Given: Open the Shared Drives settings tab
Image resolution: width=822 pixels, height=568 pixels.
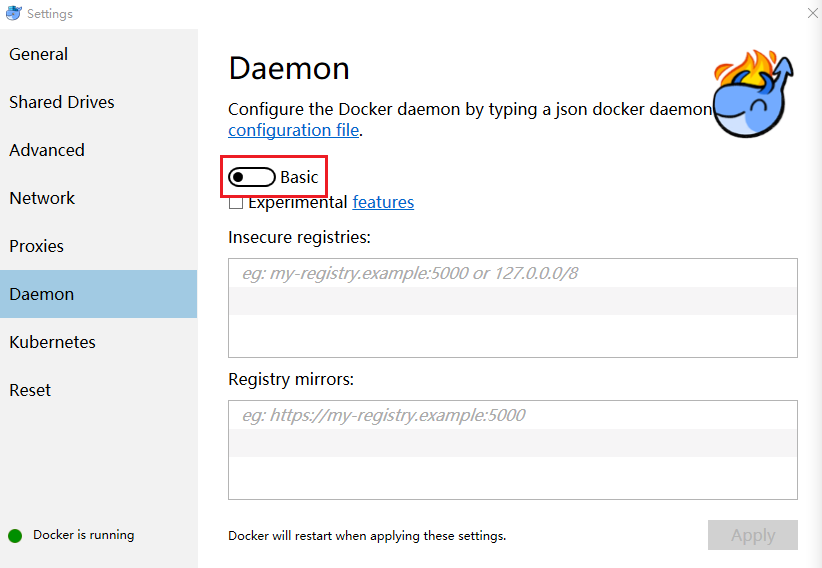Looking at the screenshot, I should coord(99,102).
